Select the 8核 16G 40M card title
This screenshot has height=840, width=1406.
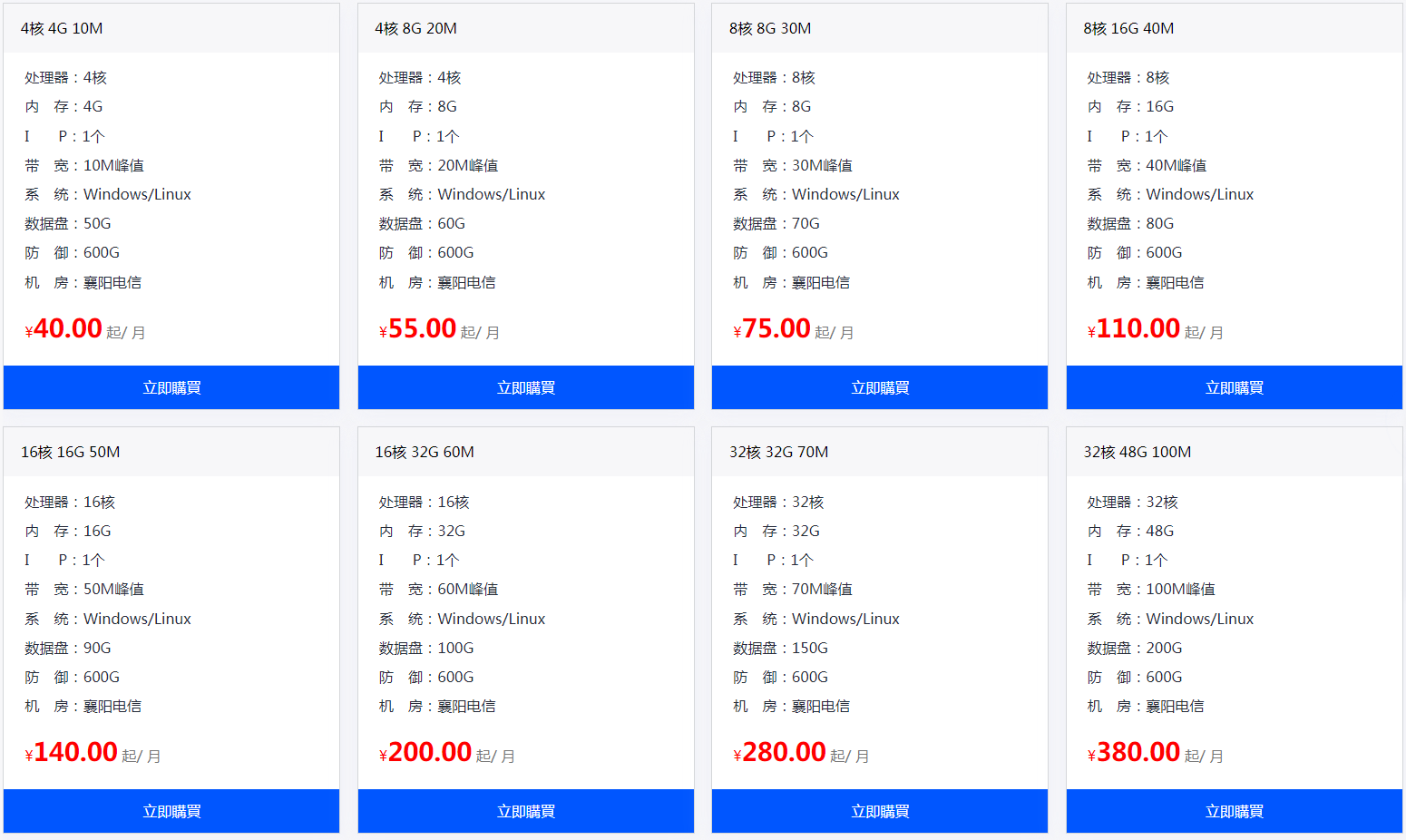click(x=1128, y=28)
